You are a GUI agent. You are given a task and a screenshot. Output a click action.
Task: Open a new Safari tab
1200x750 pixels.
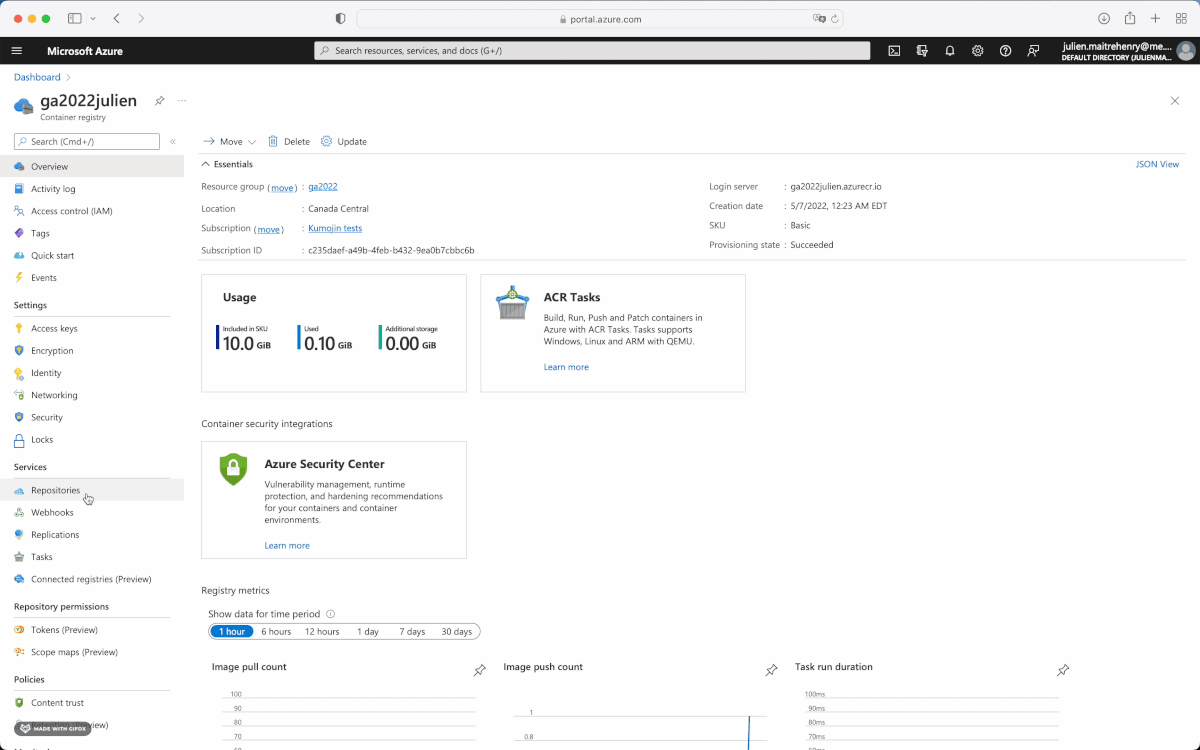tap(1155, 19)
